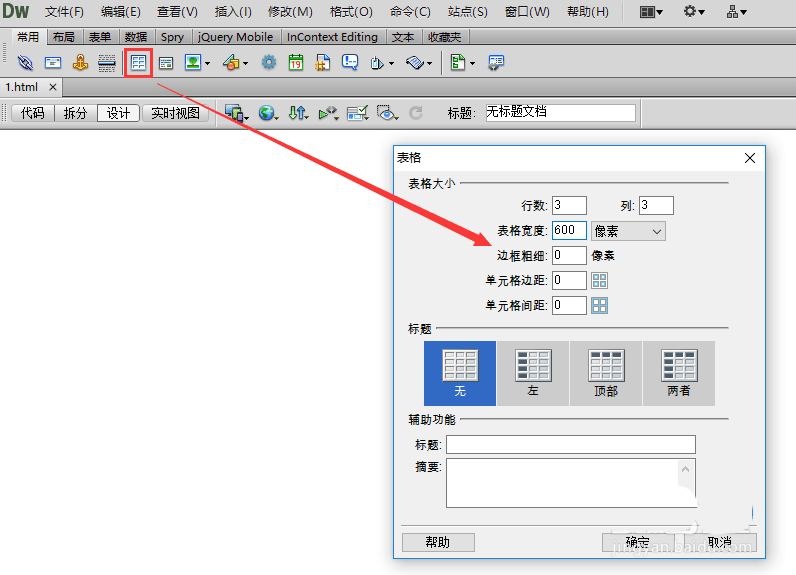Click the 确定 button in table dialog
The width and height of the screenshot is (796, 575).
638,543
